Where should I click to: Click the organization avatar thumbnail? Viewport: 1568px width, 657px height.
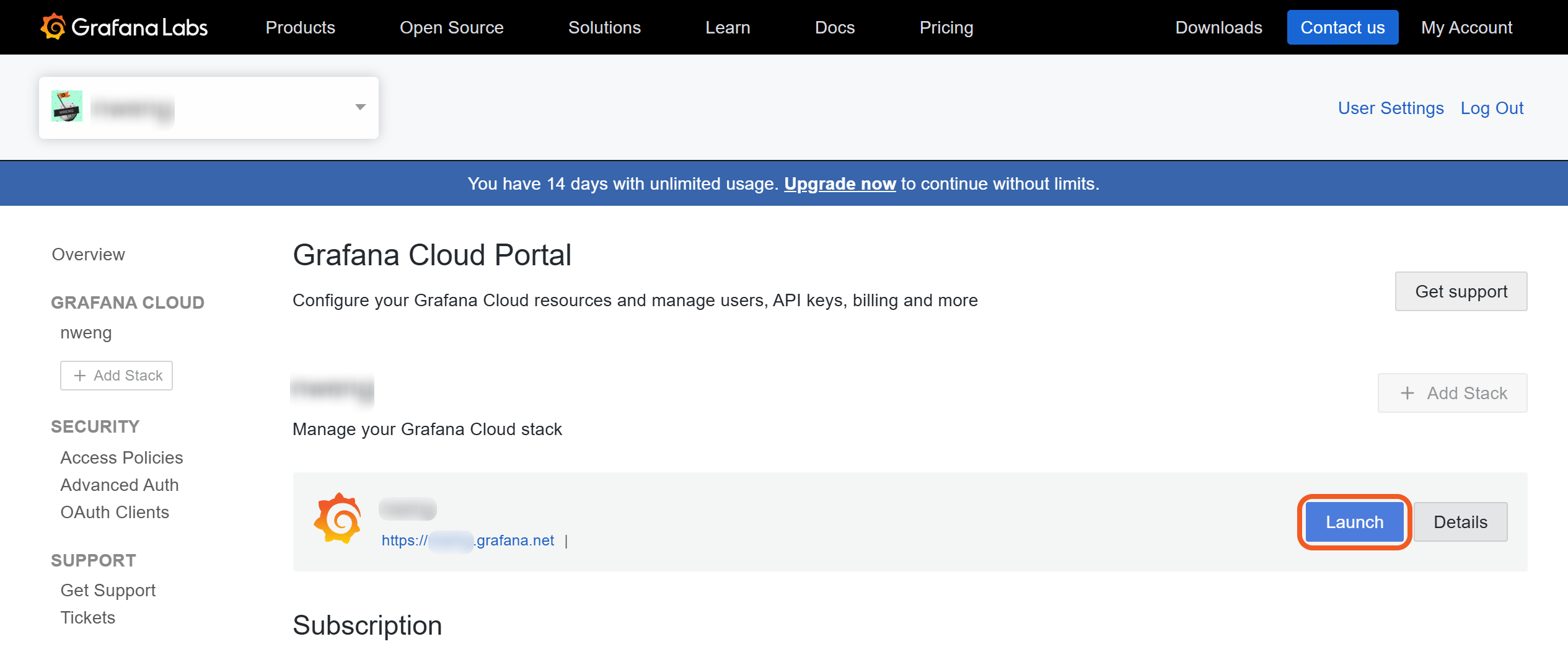(67, 107)
